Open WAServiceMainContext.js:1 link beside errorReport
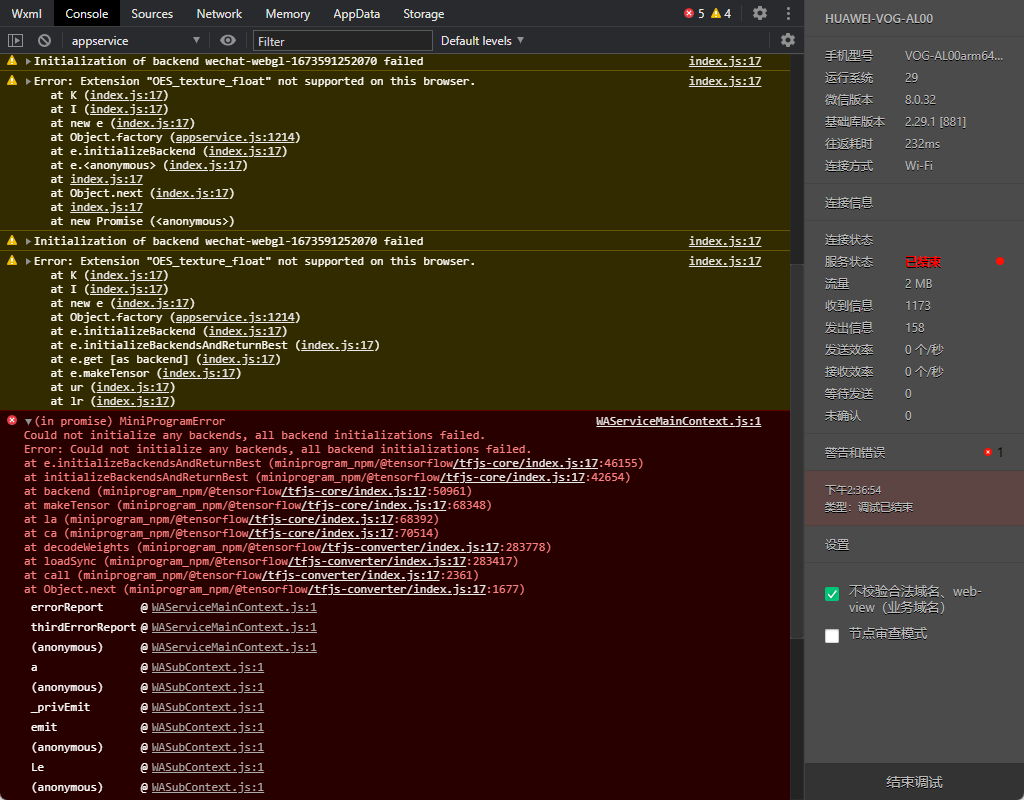This screenshot has height=800, width=1024. coord(234,607)
